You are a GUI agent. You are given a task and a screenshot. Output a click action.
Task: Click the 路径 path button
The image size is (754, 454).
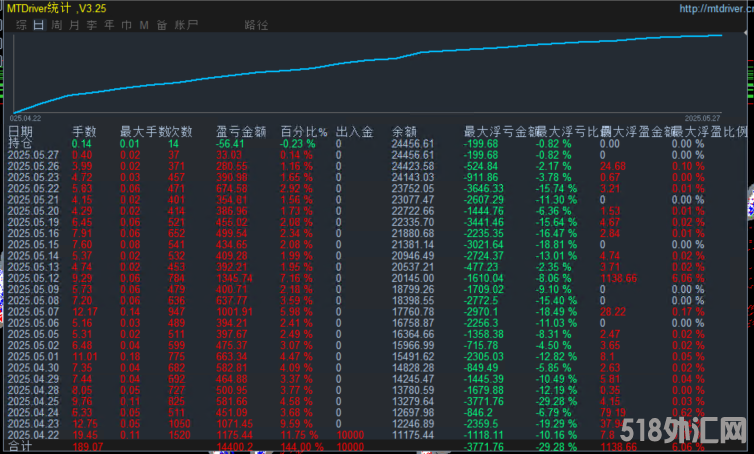256,24
